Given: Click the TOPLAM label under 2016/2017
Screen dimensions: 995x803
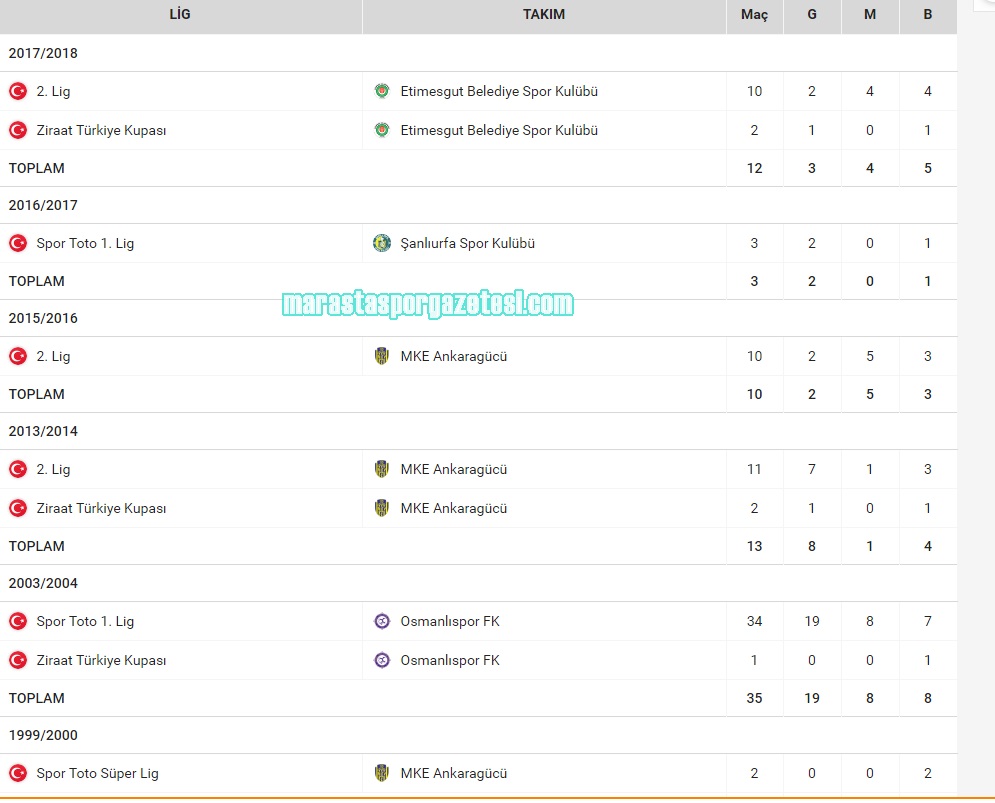Looking at the screenshot, I should pyautogui.click(x=37, y=281).
